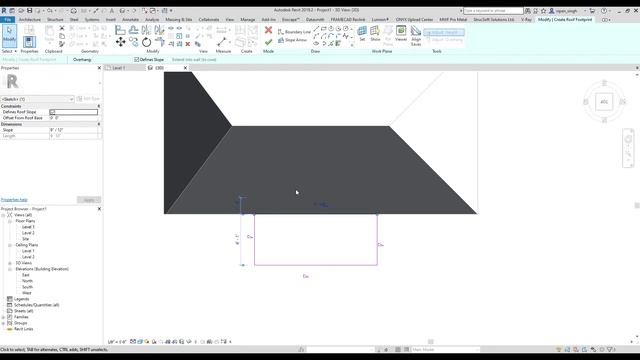Expand the 3D Views tree node

click(x=10, y=263)
